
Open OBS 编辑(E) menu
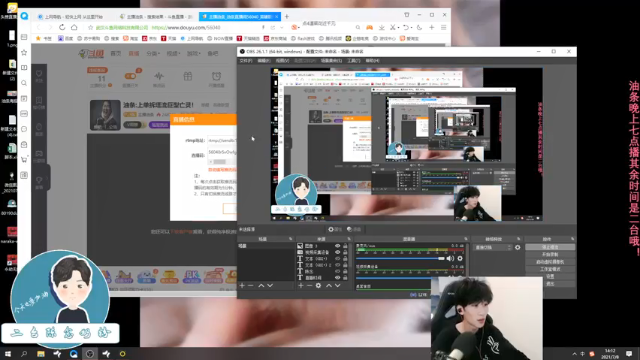pos(264,61)
